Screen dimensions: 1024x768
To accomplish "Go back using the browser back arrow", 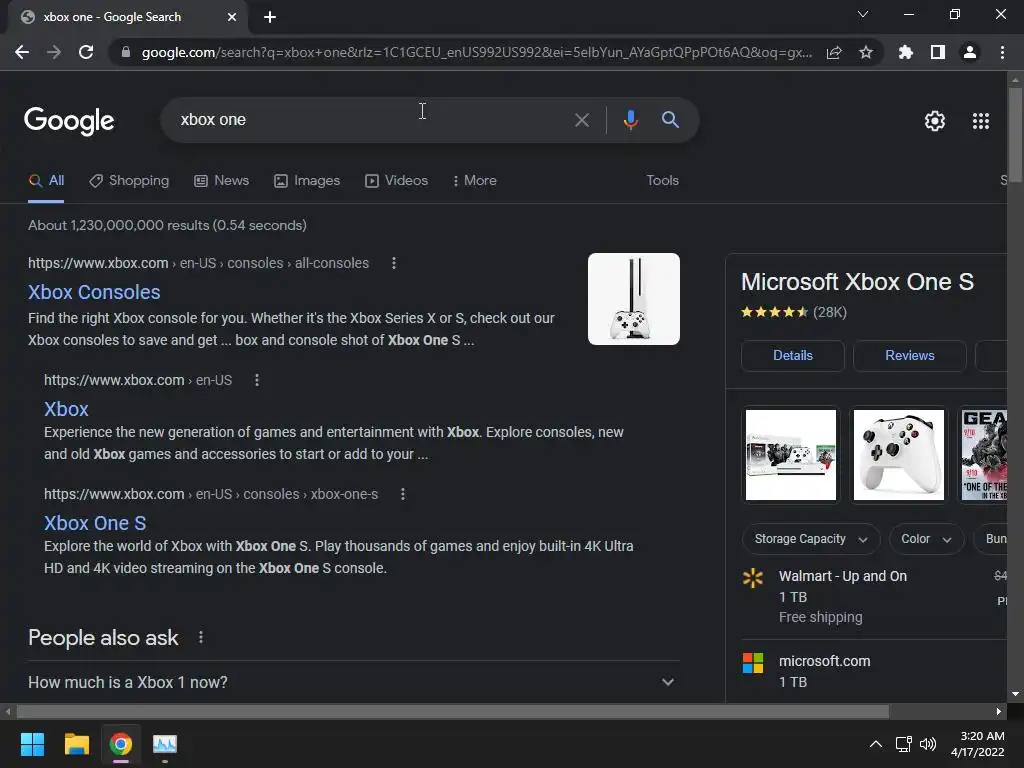I will click(x=22, y=52).
